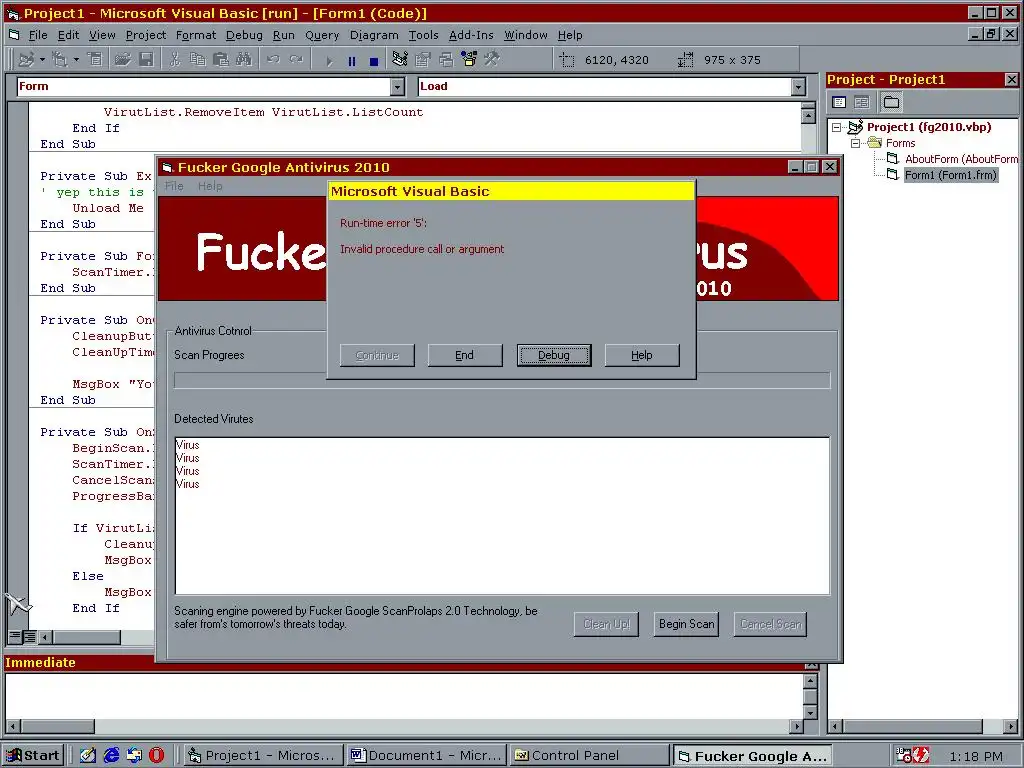Switch to Control Panel taskbar button
1024x768 pixels.
[x=590, y=756]
